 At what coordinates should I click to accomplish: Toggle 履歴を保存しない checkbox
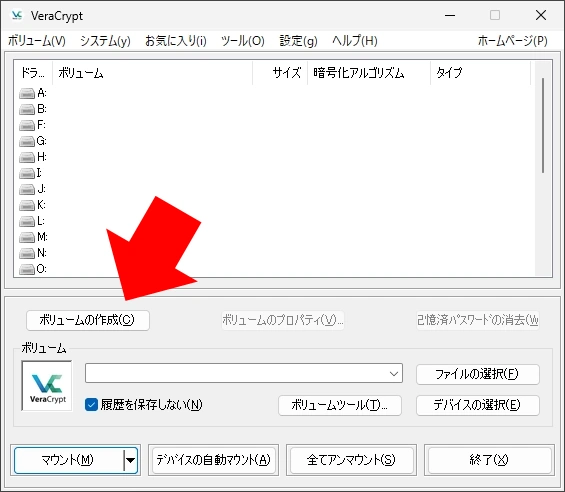coord(91,404)
